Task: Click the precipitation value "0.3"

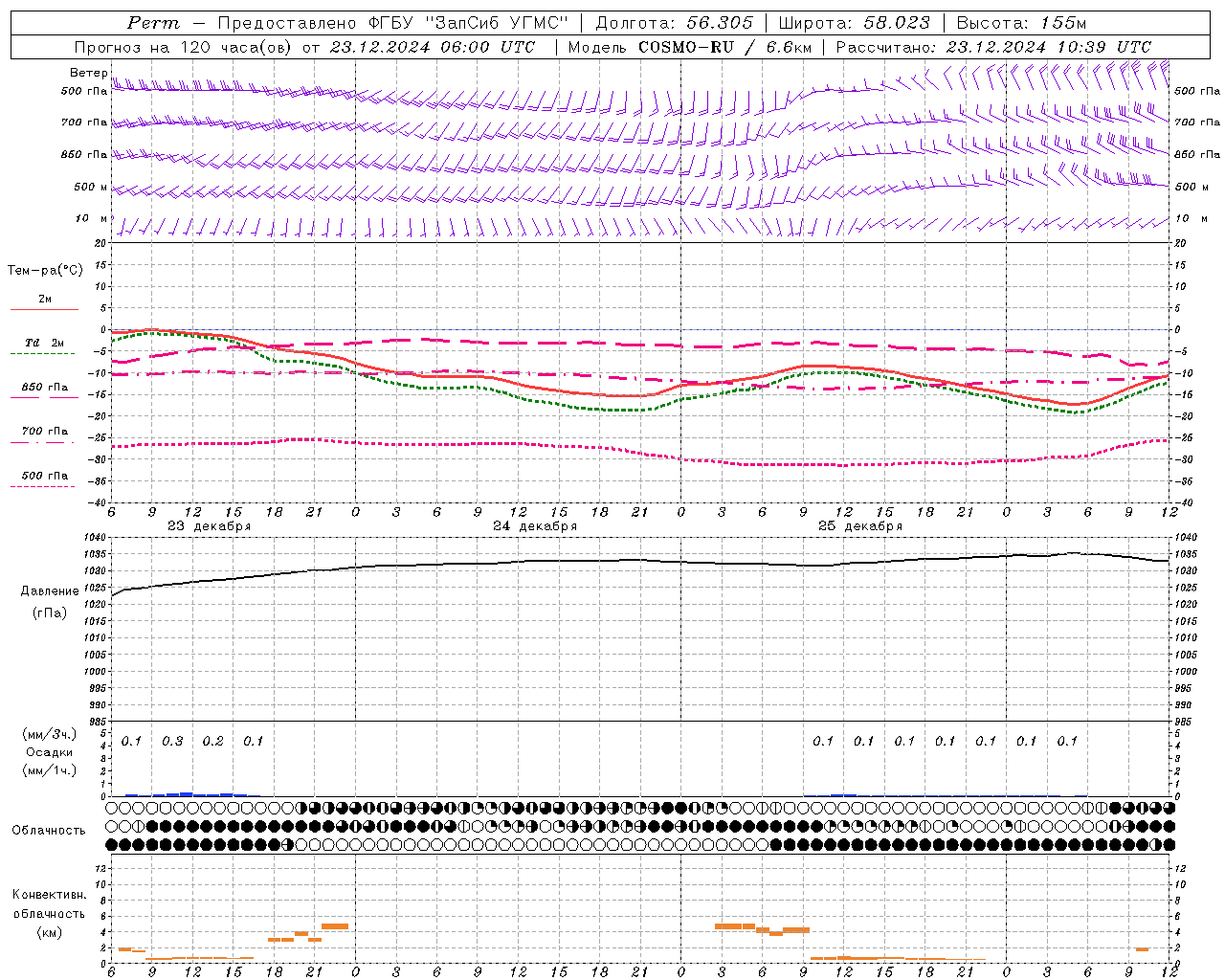Action: (x=172, y=741)
